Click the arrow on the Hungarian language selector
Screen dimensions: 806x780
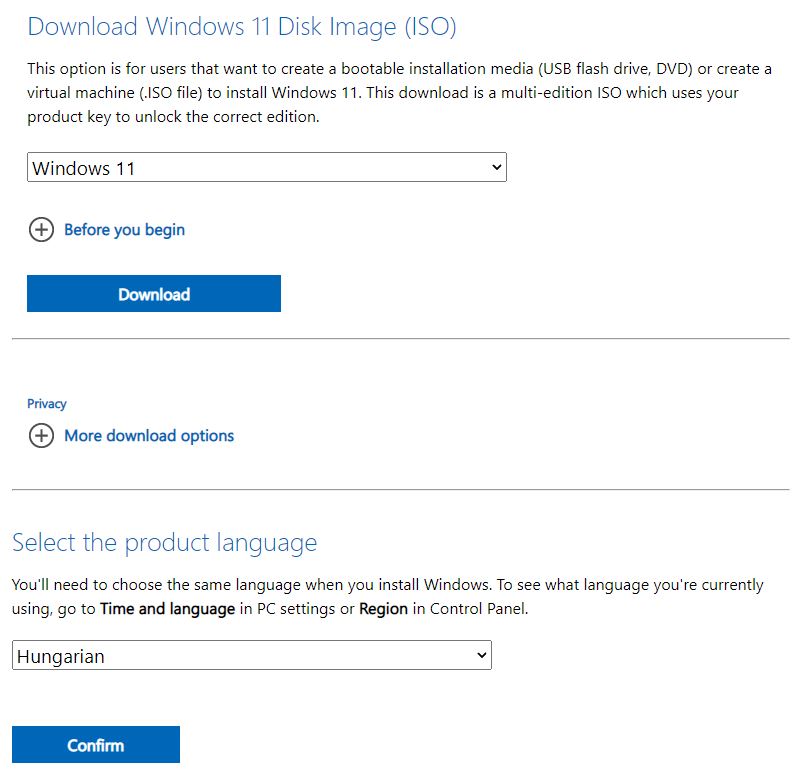pos(482,657)
